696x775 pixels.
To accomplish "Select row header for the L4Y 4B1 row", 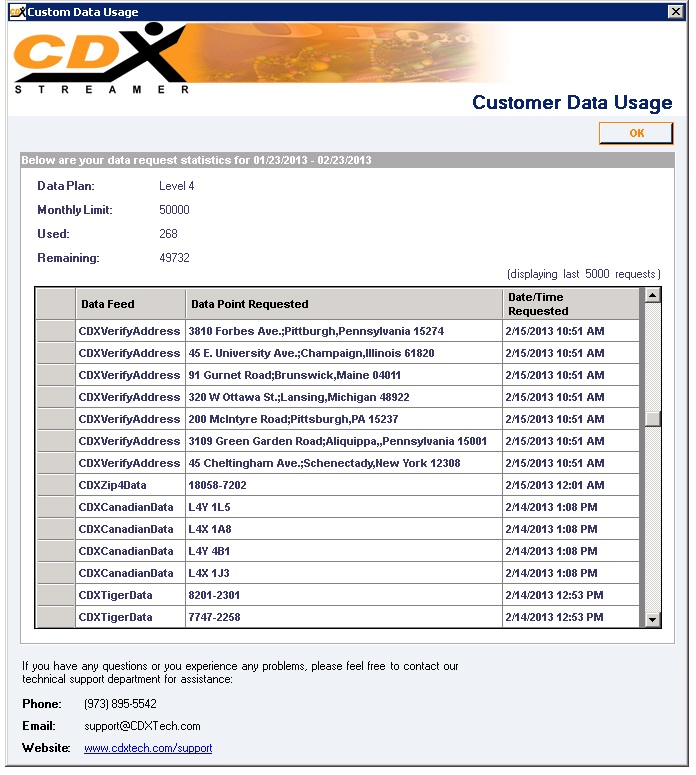I will pos(56,551).
